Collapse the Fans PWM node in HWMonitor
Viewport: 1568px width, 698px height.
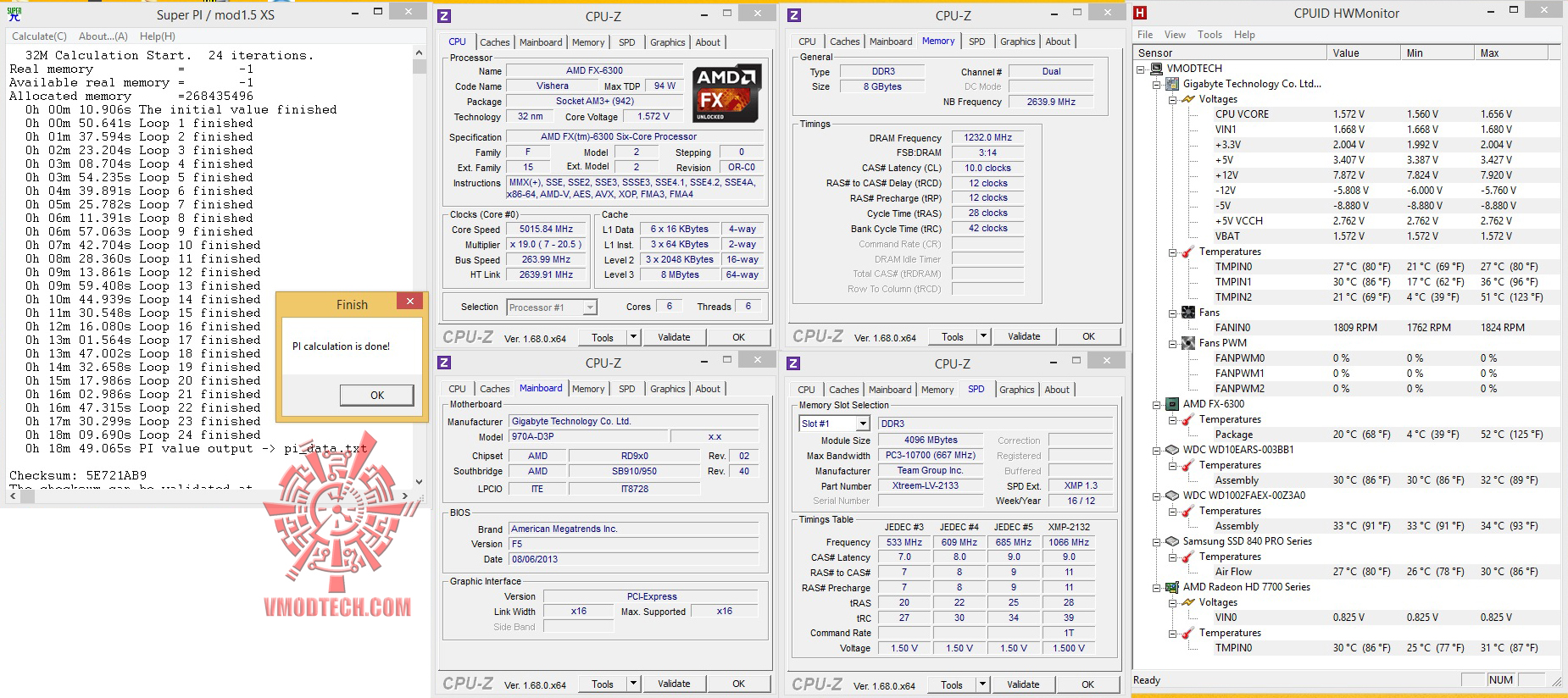[x=1173, y=344]
